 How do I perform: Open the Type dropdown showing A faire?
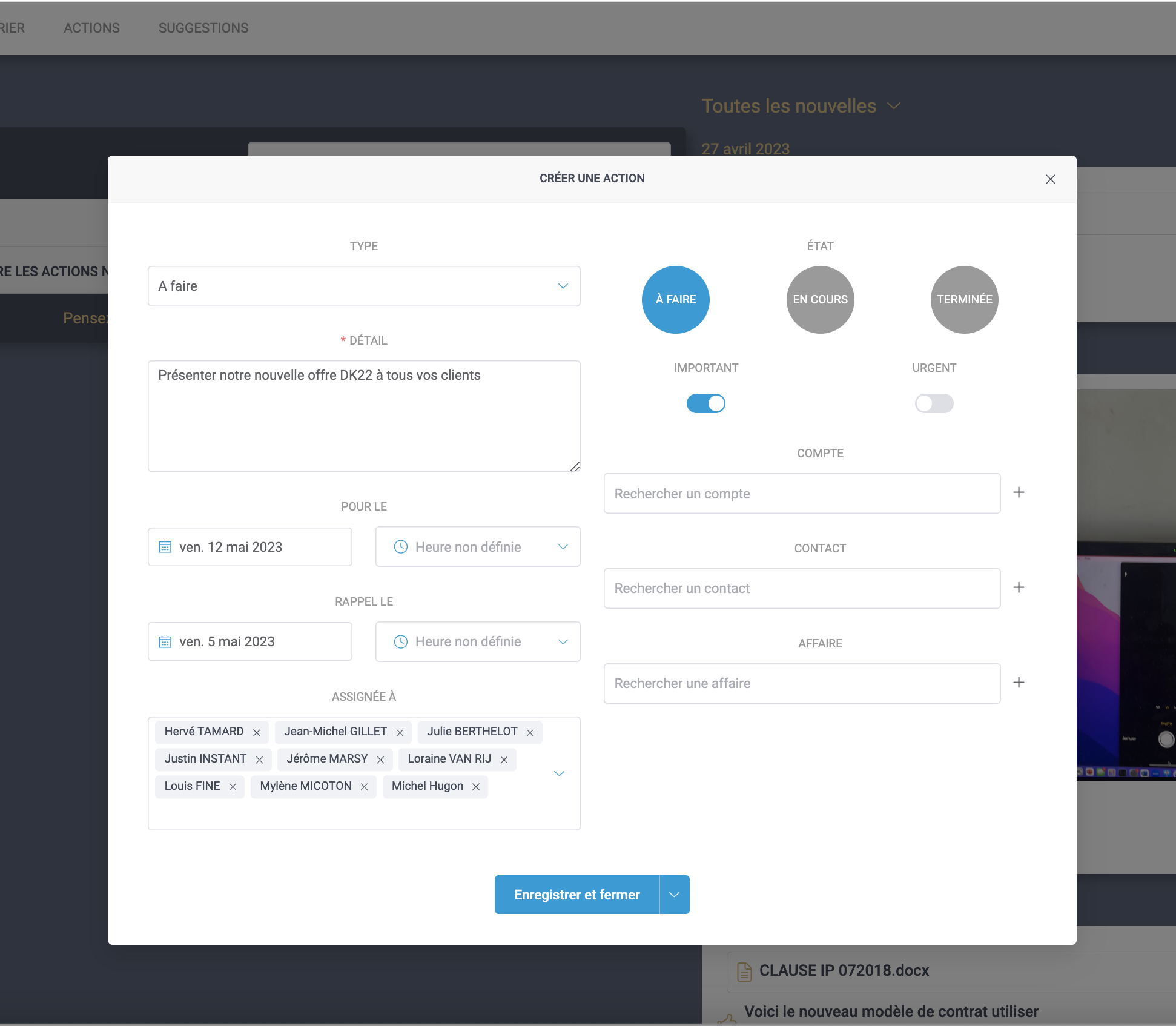click(x=364, y=286)
